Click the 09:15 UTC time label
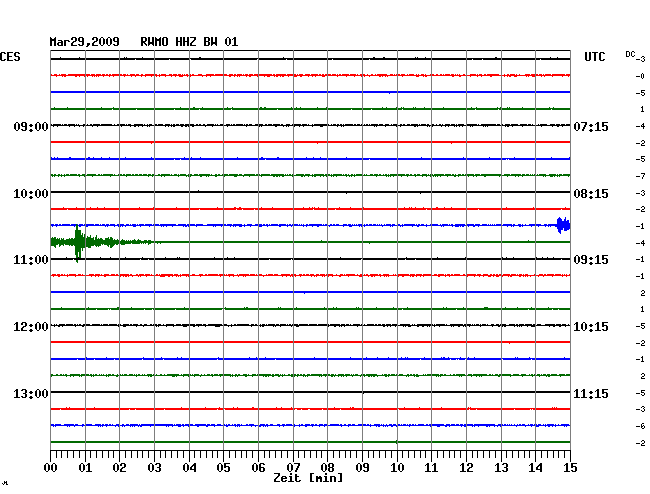 pyautogui.click(x=591, y=260)
